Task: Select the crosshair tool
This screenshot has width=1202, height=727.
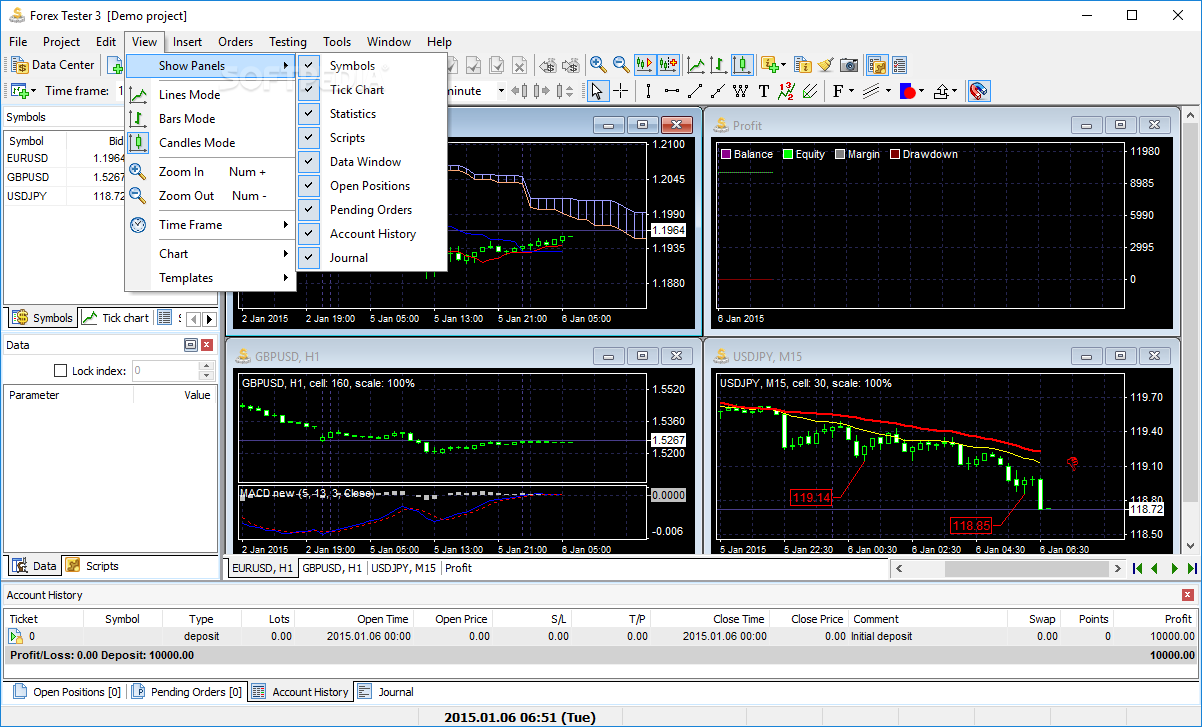Action: [620, 91]
